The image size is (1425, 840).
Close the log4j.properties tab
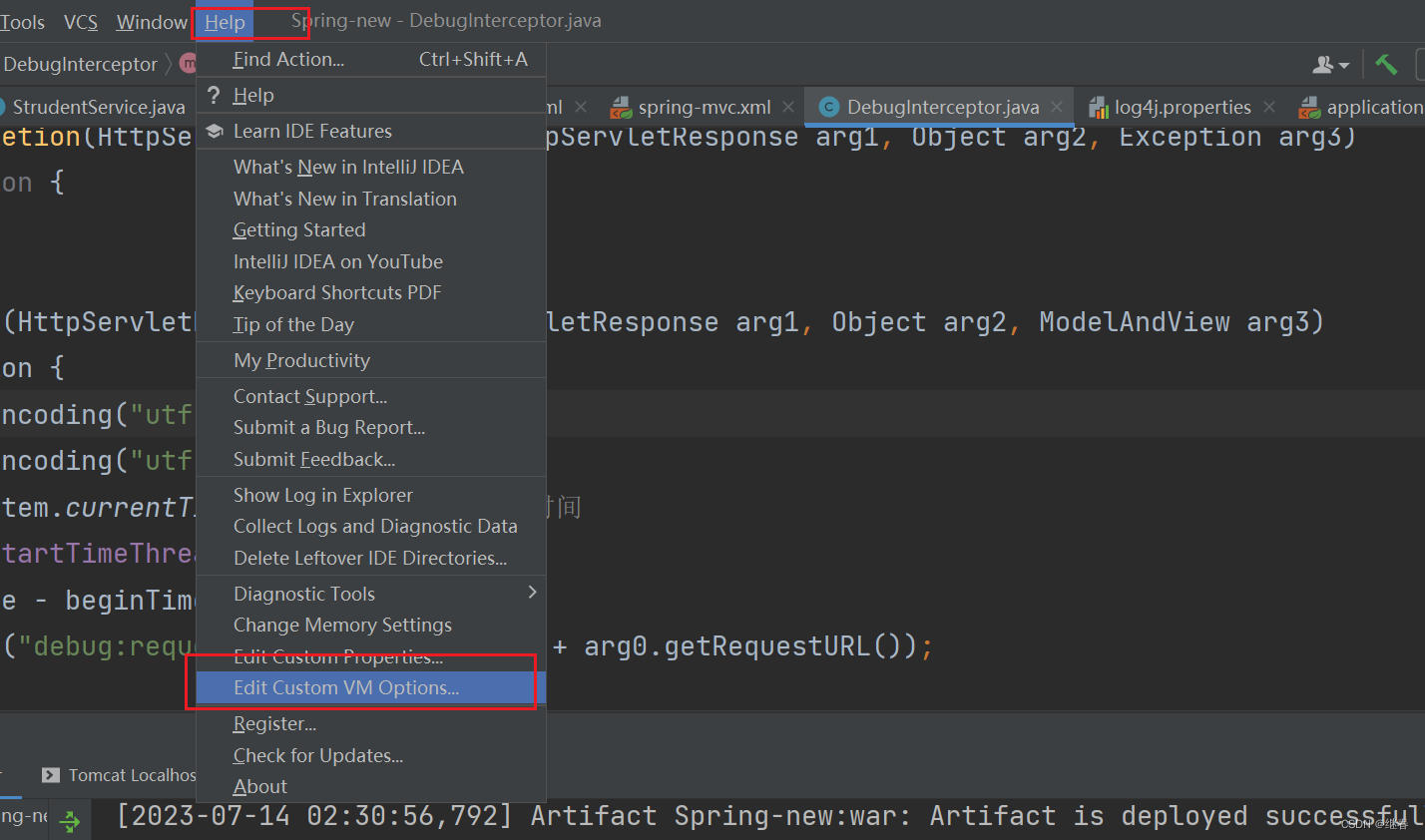coord(1269,107)
